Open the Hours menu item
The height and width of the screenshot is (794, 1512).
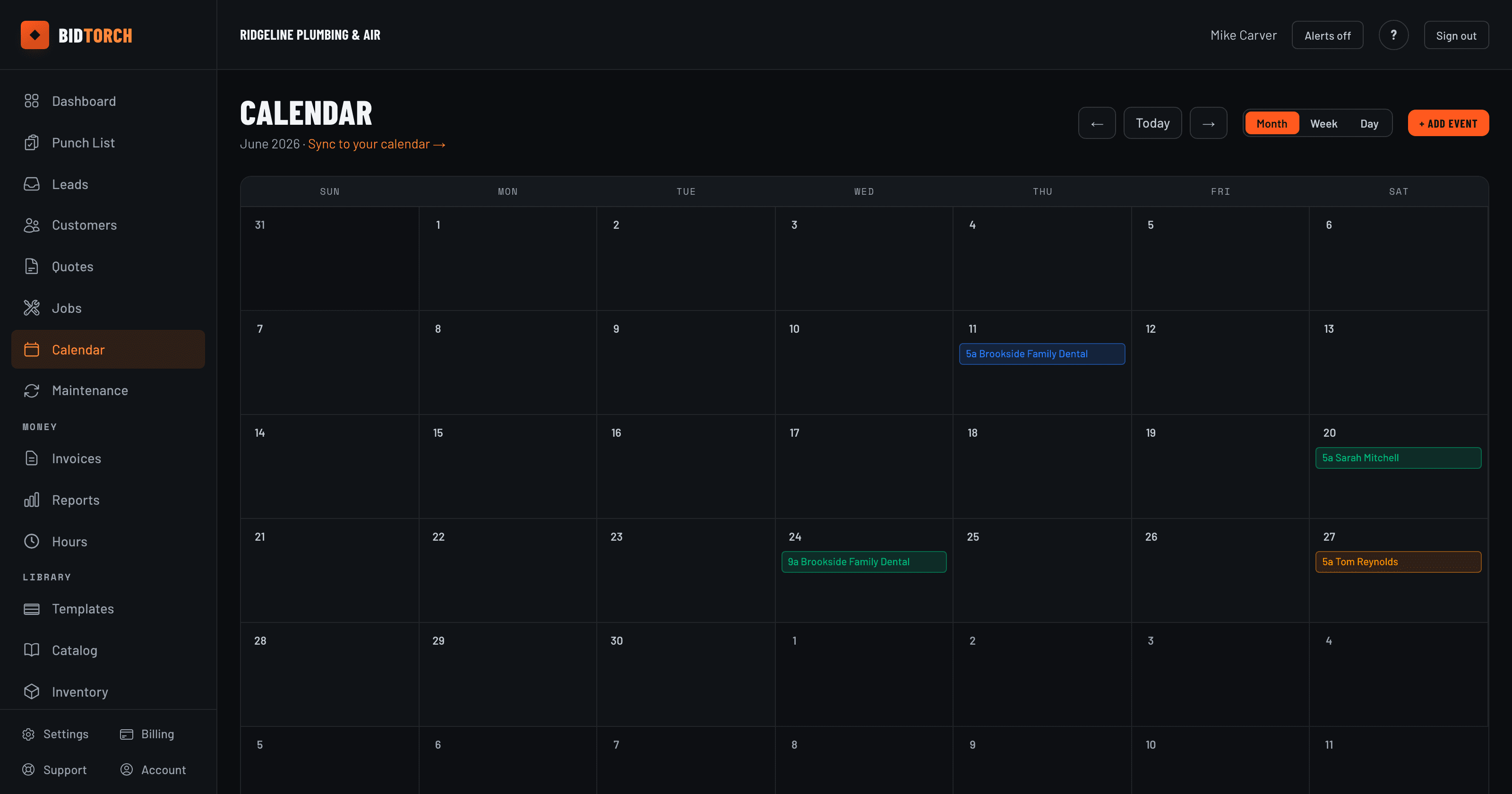[x=108, y=542]
